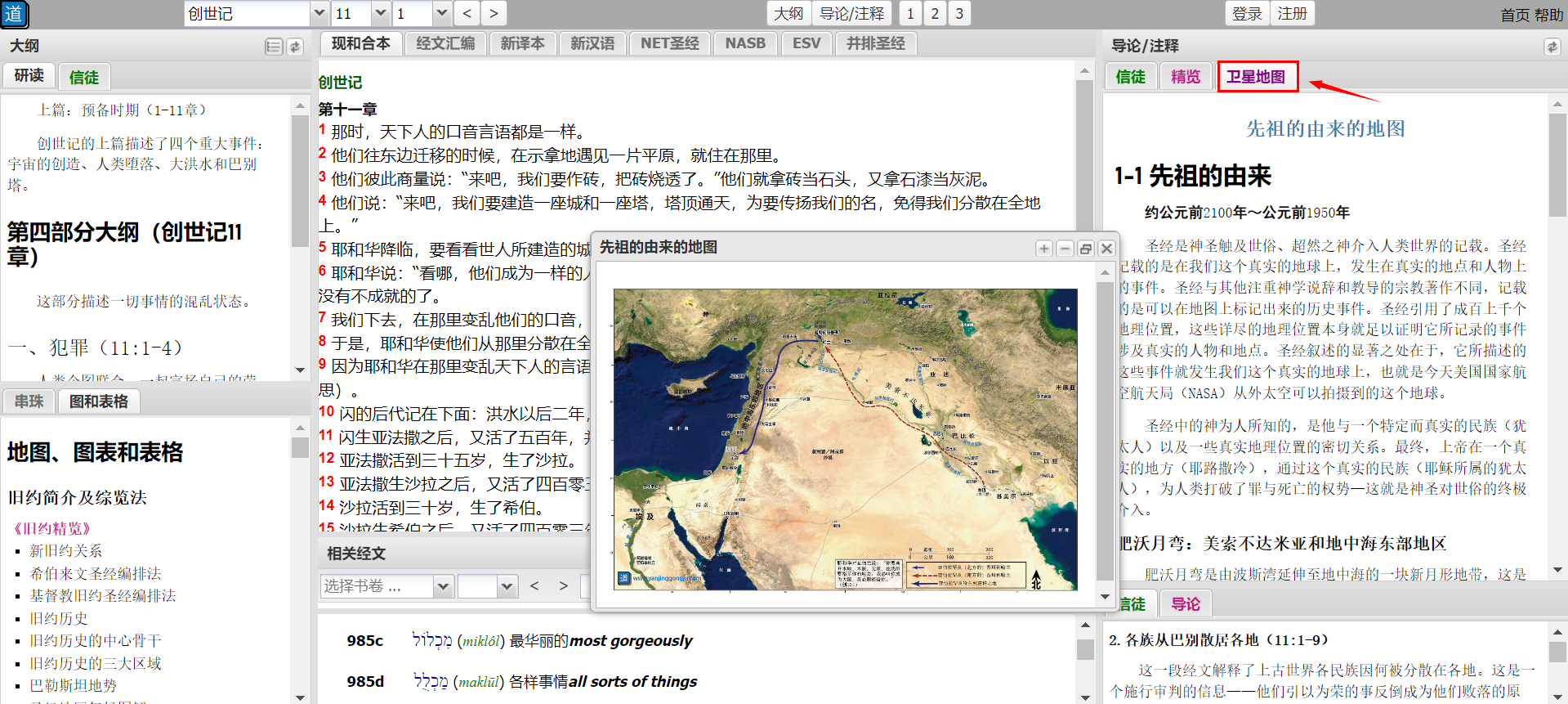Click the 登录 button
1568x704 pixels.
pyautogui.click(x=1247, y=13)
